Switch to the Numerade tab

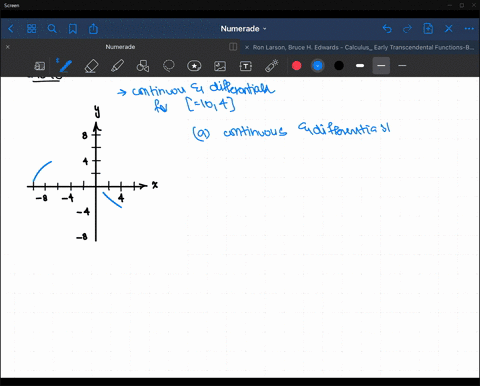coord(120,47)
